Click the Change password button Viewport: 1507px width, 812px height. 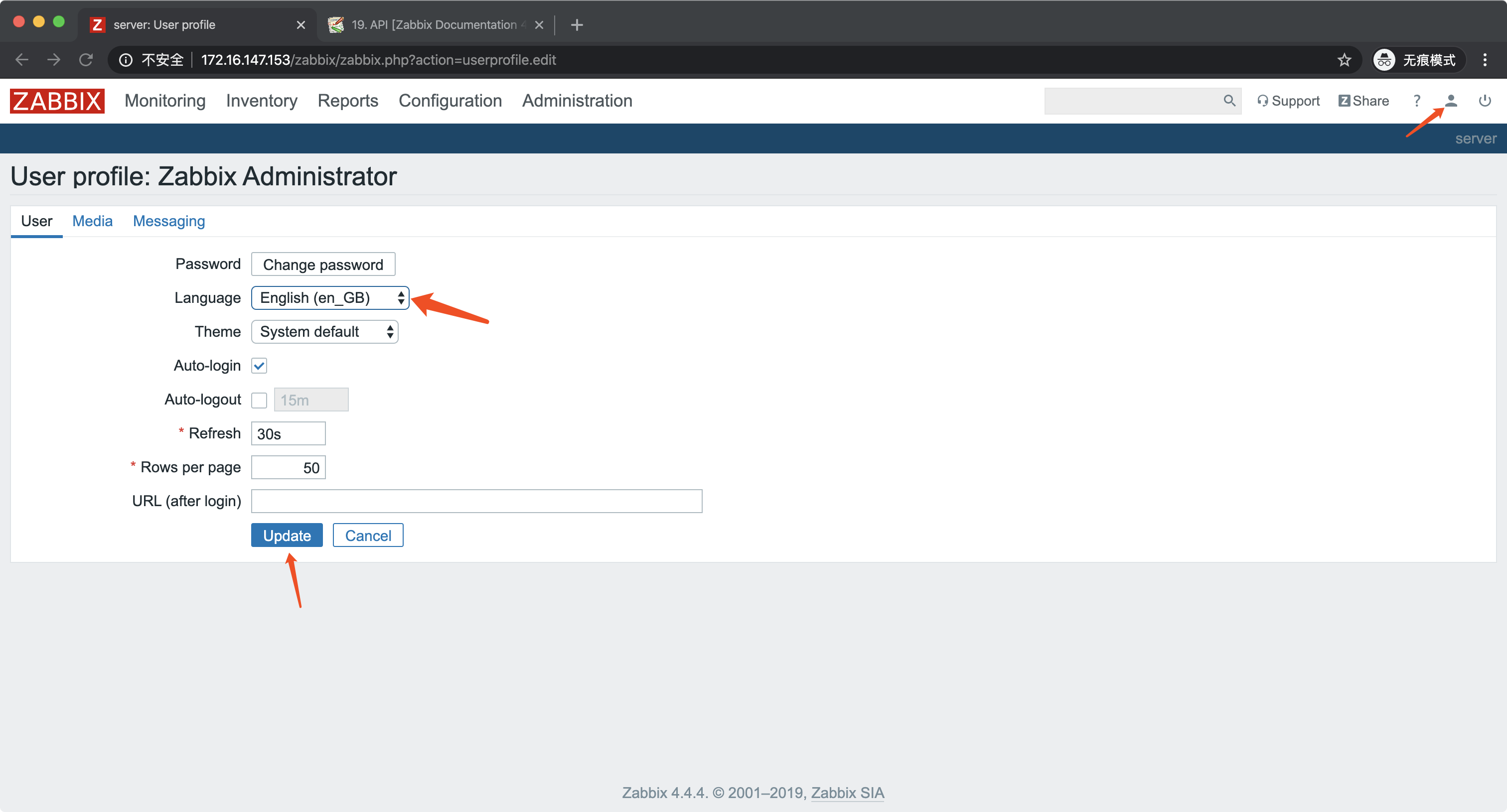pos(323,264)
